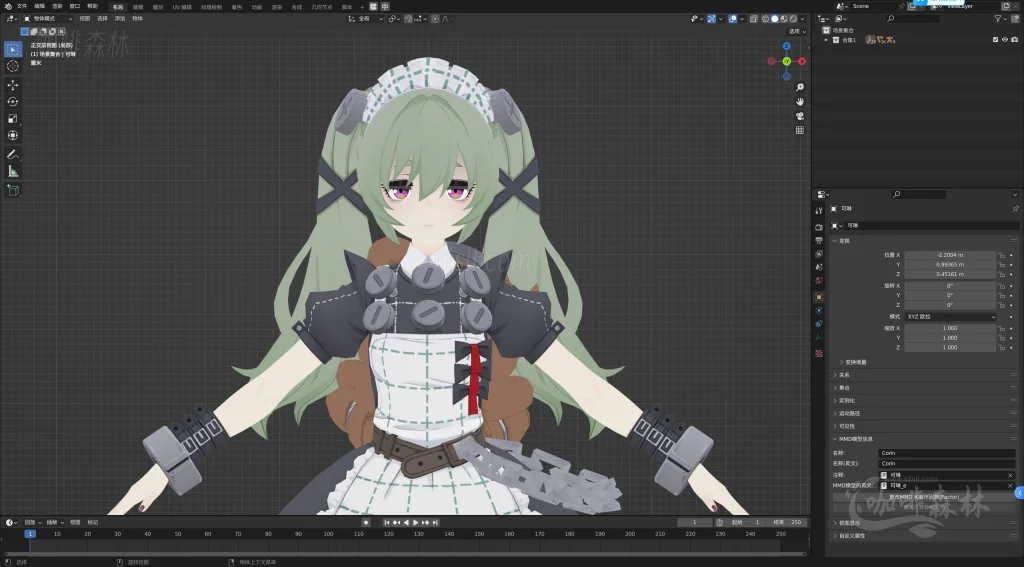Open the Physics properties tab
1024x567 pixels.
(819, 310)
